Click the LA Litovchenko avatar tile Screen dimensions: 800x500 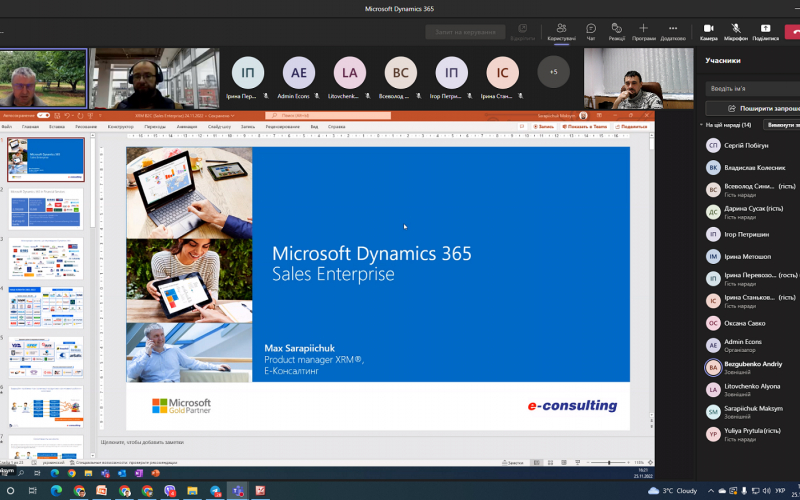pyautogui.click(x=349, y=72)
